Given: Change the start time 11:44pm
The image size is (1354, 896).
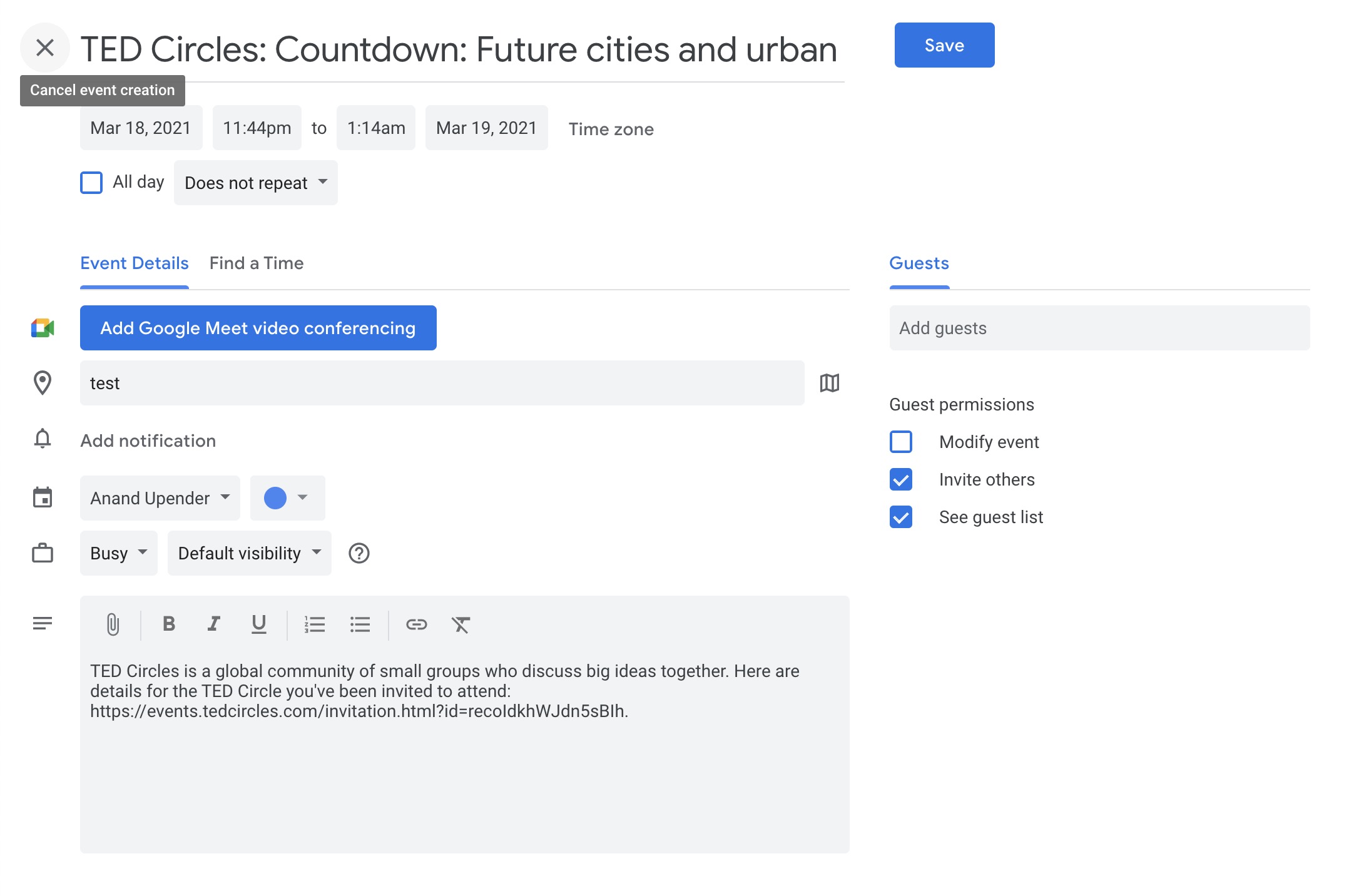Looking at the screenshot, I should [x=257, y=128].
